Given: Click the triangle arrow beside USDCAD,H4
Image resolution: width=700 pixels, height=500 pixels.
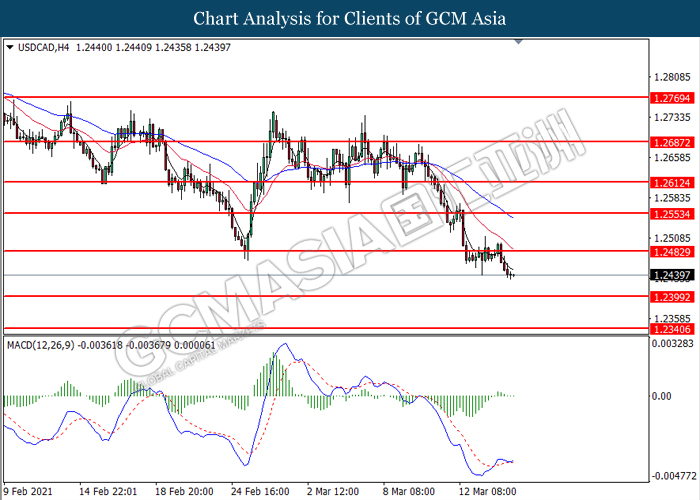Looking at the screenshot, I should click(x=10, y=47).
